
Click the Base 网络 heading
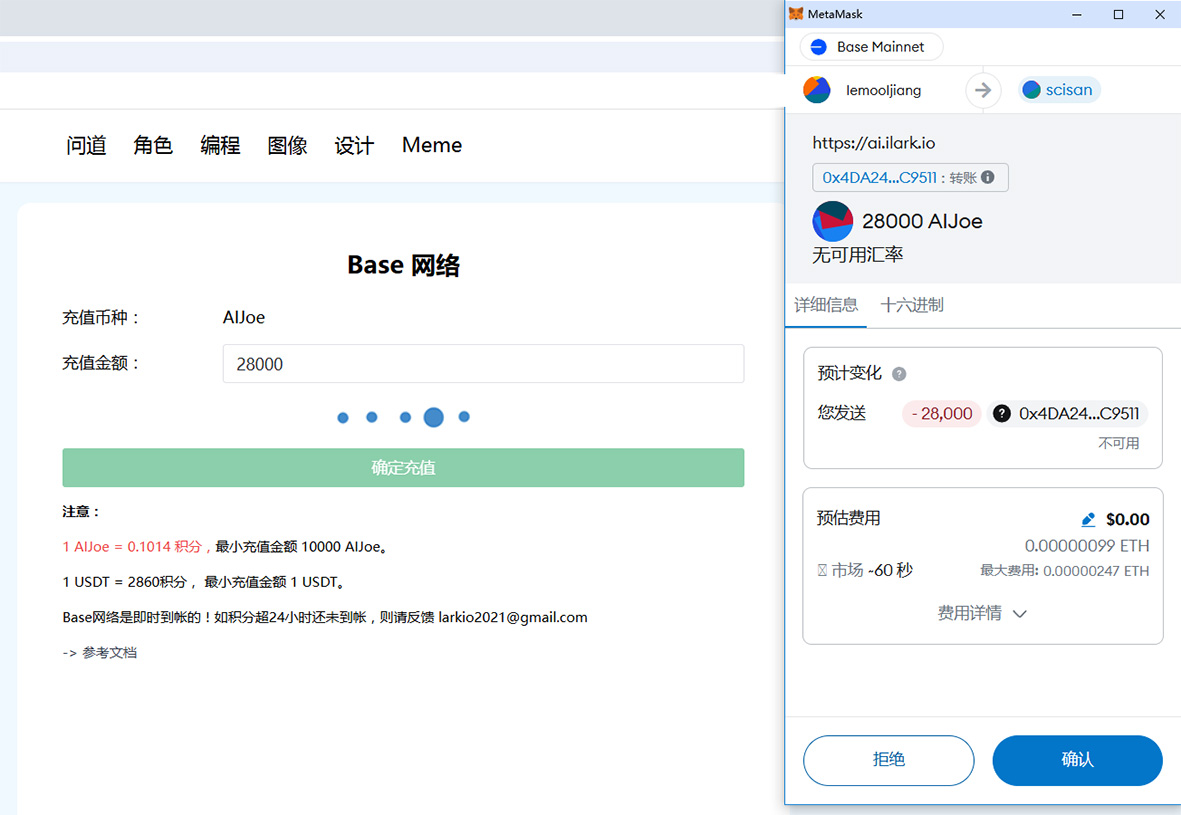[x=403, y=265]
